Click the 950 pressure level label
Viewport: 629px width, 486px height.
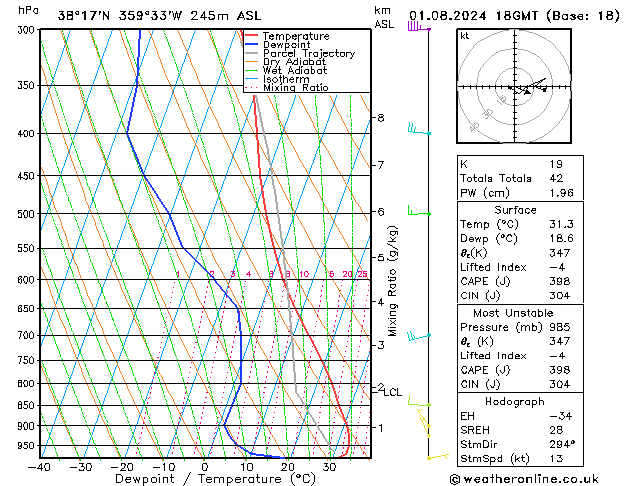28,446
